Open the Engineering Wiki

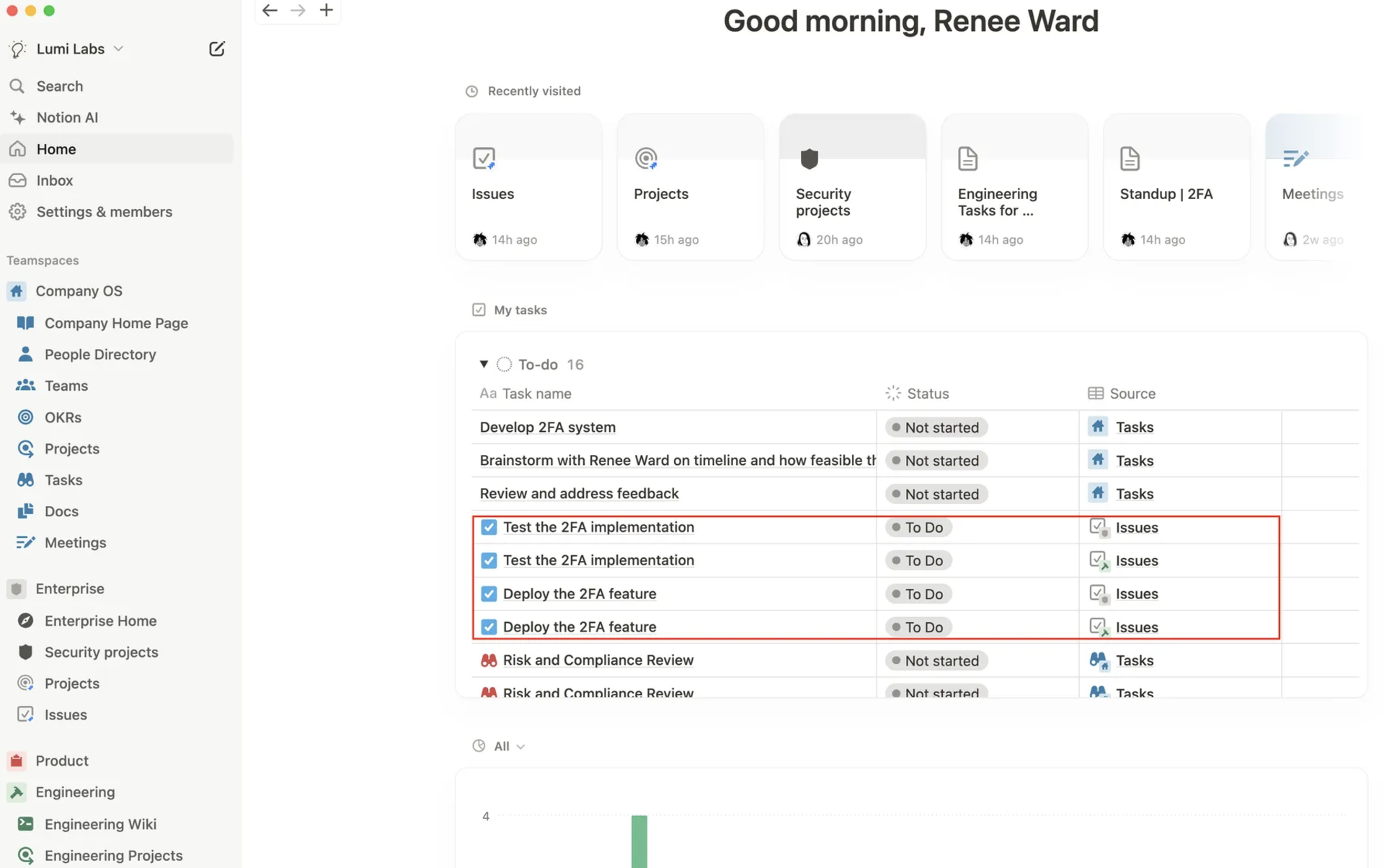click(100, 824)
